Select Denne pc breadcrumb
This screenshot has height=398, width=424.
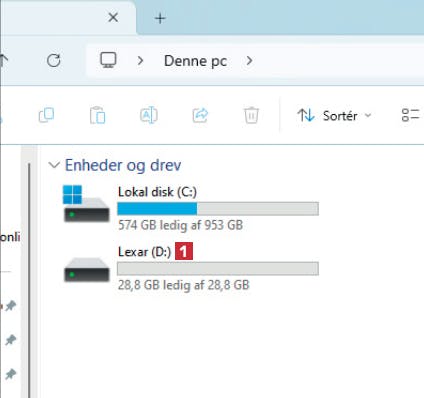tap(196, 61)
